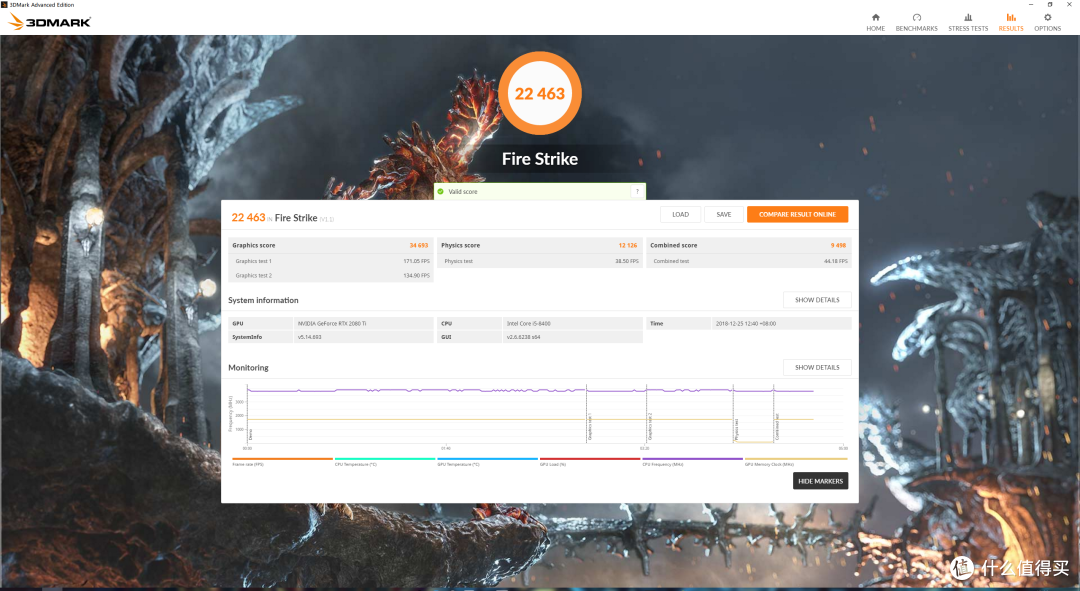Click the GUI version v2.6.6238 s64
This screenshot has height=591, width=1080.
tap(523, 337)
